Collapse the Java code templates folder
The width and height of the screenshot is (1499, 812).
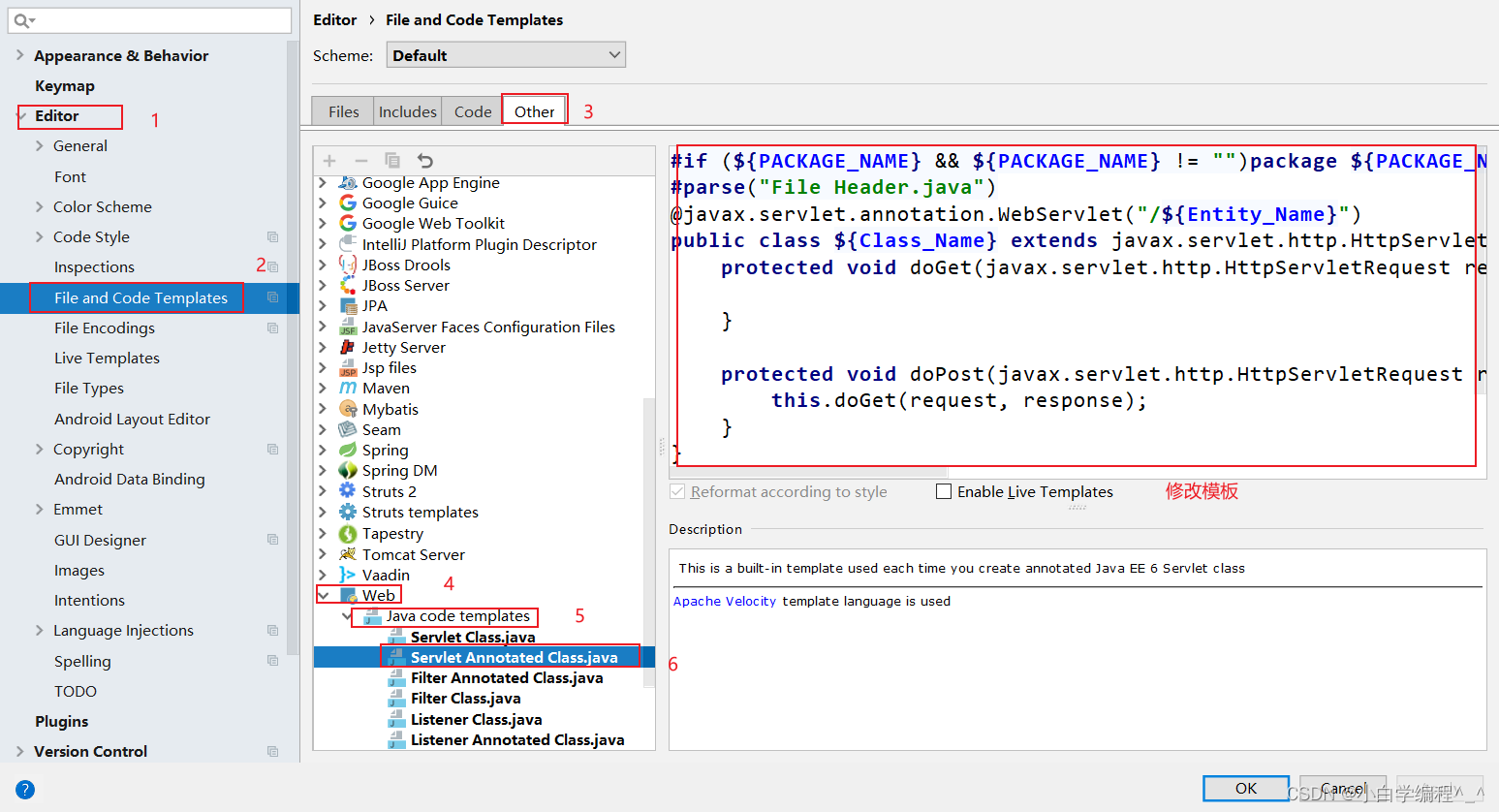pyautogui.click(x=347, y=616)
